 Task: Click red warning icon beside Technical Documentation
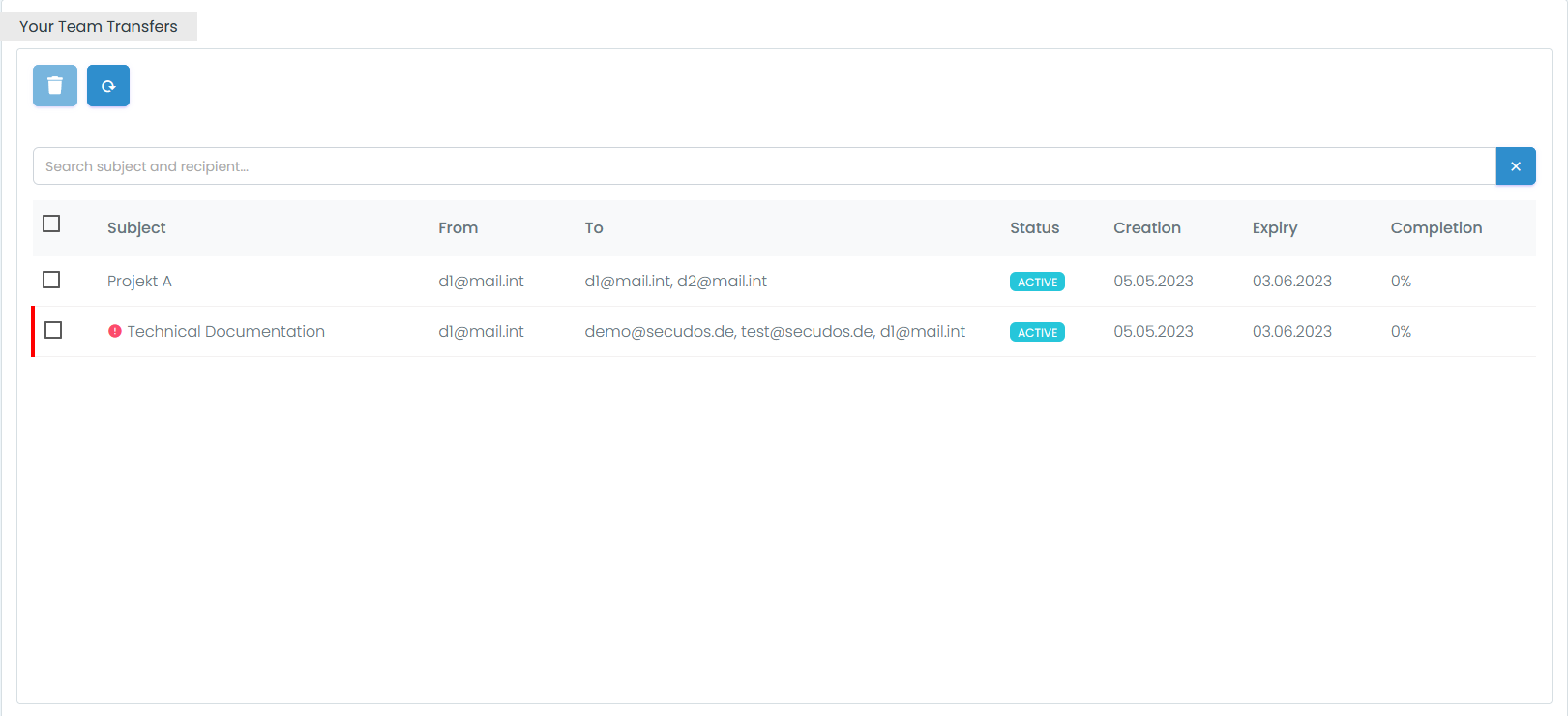coord(115,331)
